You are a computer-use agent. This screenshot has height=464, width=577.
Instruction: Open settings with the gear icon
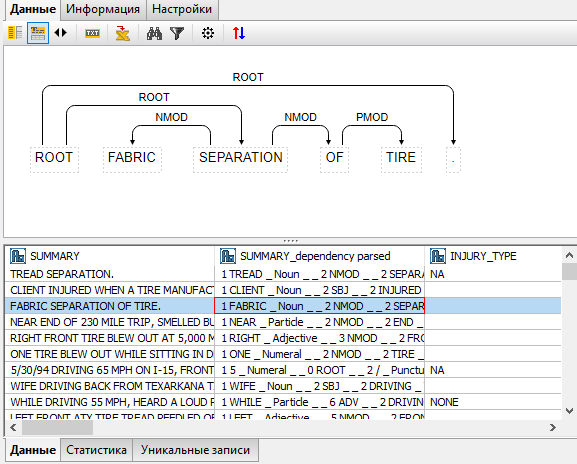(208, 33)
